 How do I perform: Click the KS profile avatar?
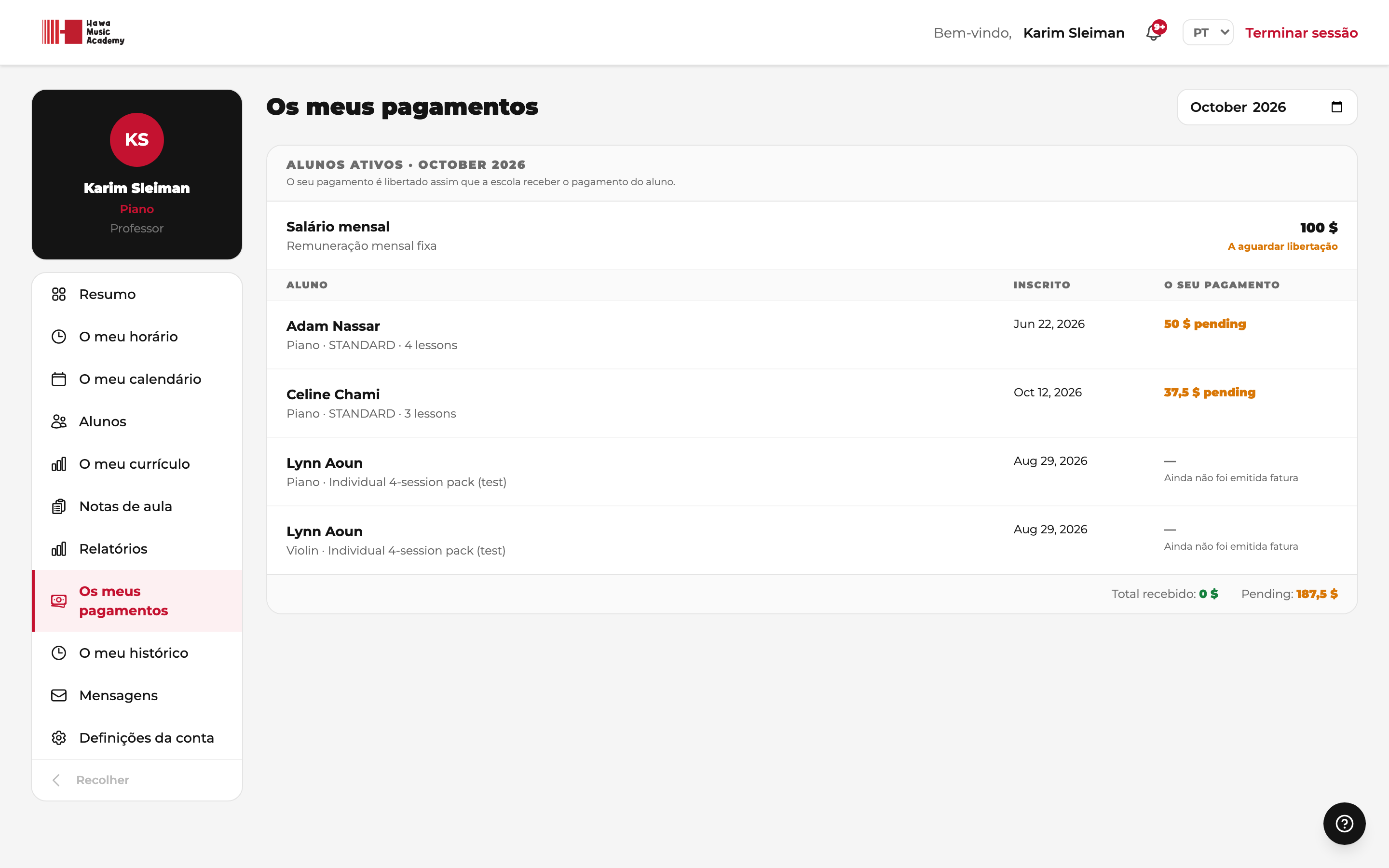click(x=136, y=139)
